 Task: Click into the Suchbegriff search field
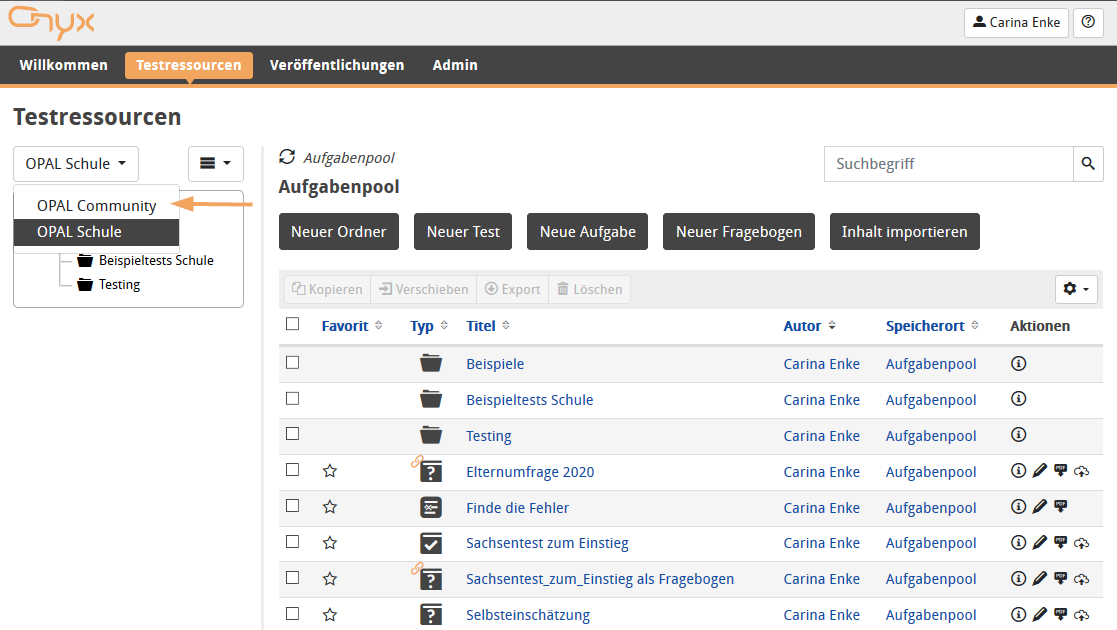pos(948,164)
